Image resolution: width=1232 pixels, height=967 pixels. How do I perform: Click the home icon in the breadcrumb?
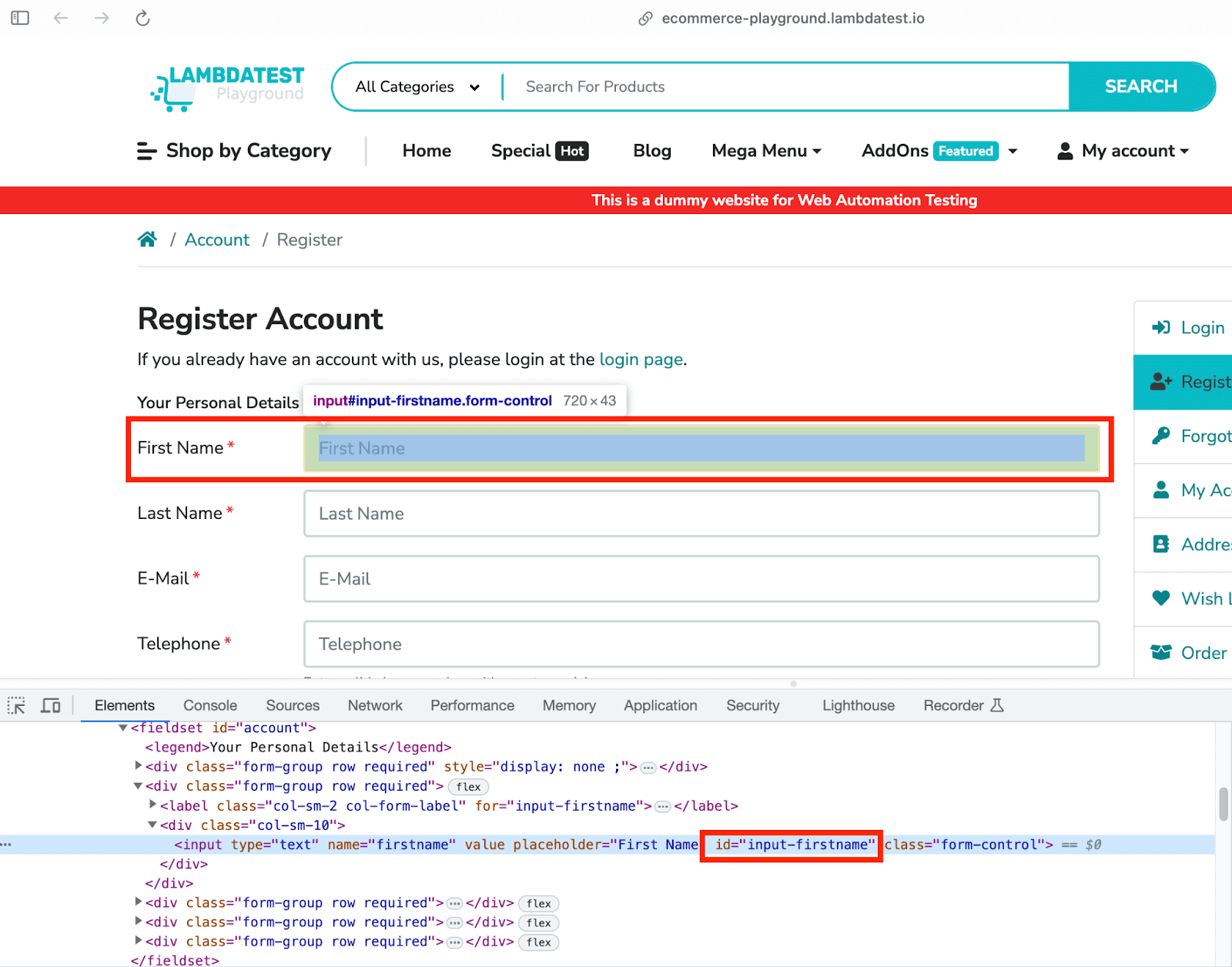point(147,239)
